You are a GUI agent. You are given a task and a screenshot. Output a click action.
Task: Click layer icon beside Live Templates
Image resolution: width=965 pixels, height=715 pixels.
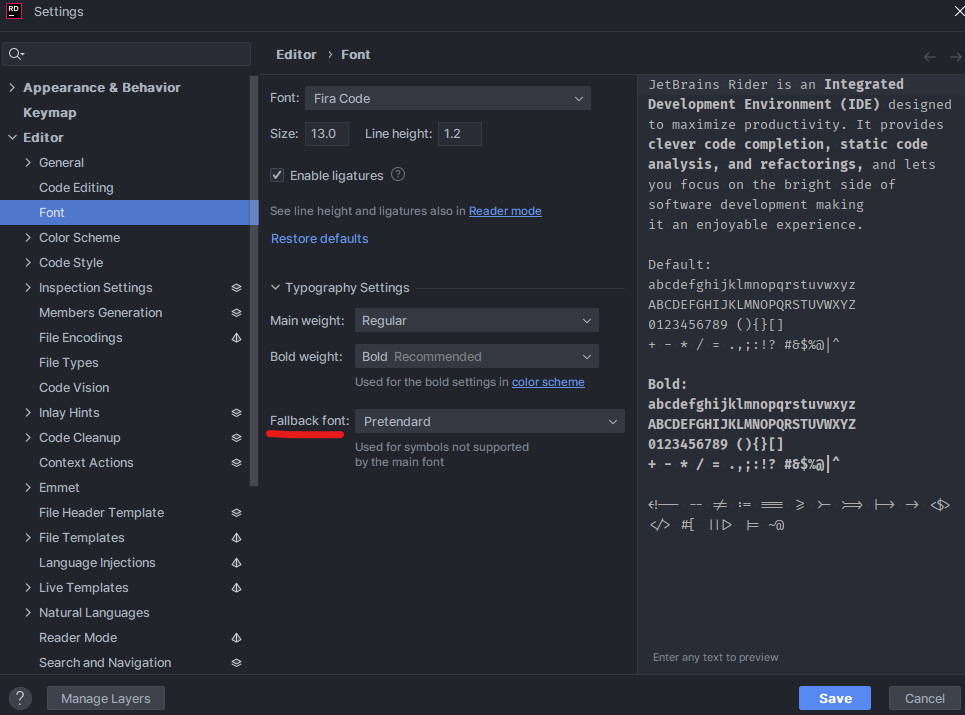(236, 588)
